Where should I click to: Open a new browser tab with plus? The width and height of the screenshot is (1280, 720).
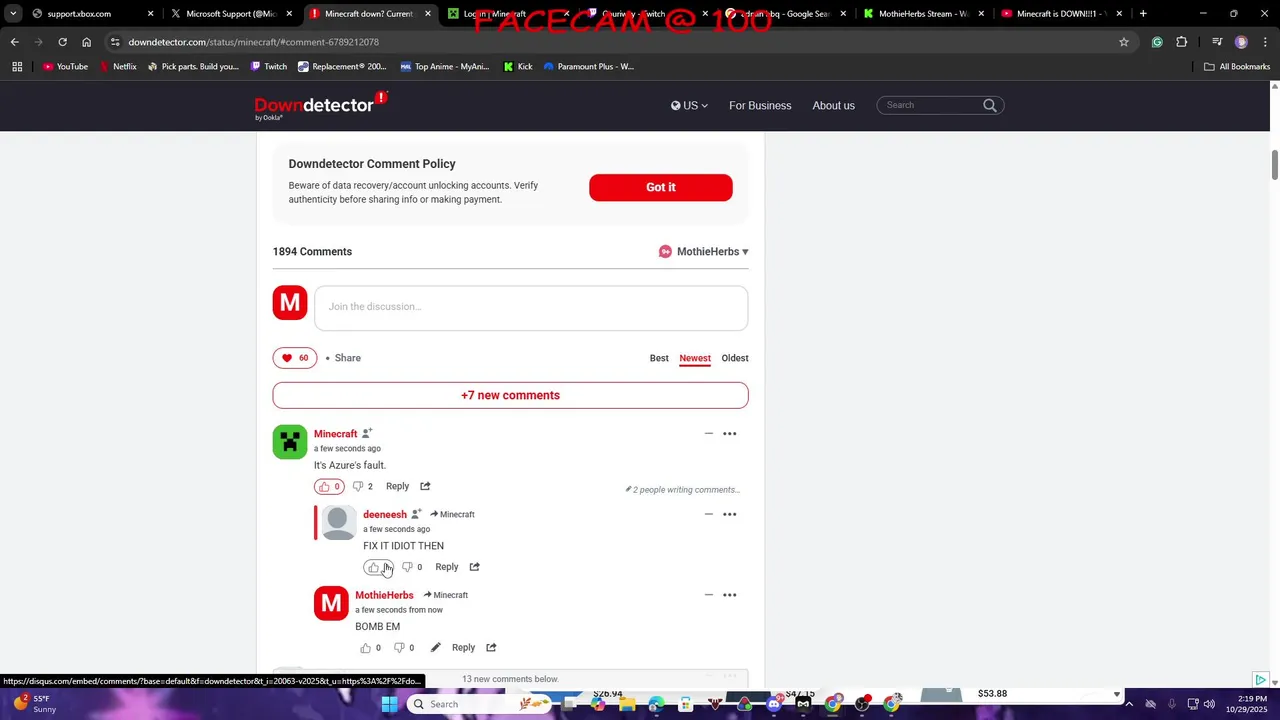click(1143, 14)
